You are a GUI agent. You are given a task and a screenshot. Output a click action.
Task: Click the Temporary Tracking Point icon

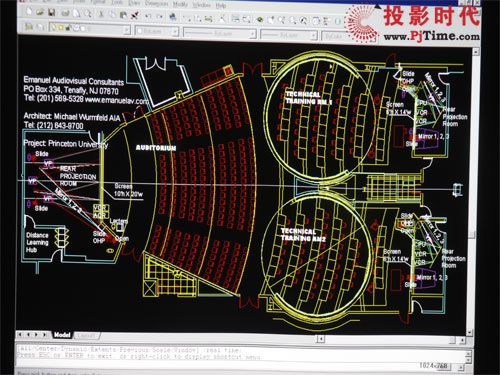pyautogui.click(x=186, y=18)
